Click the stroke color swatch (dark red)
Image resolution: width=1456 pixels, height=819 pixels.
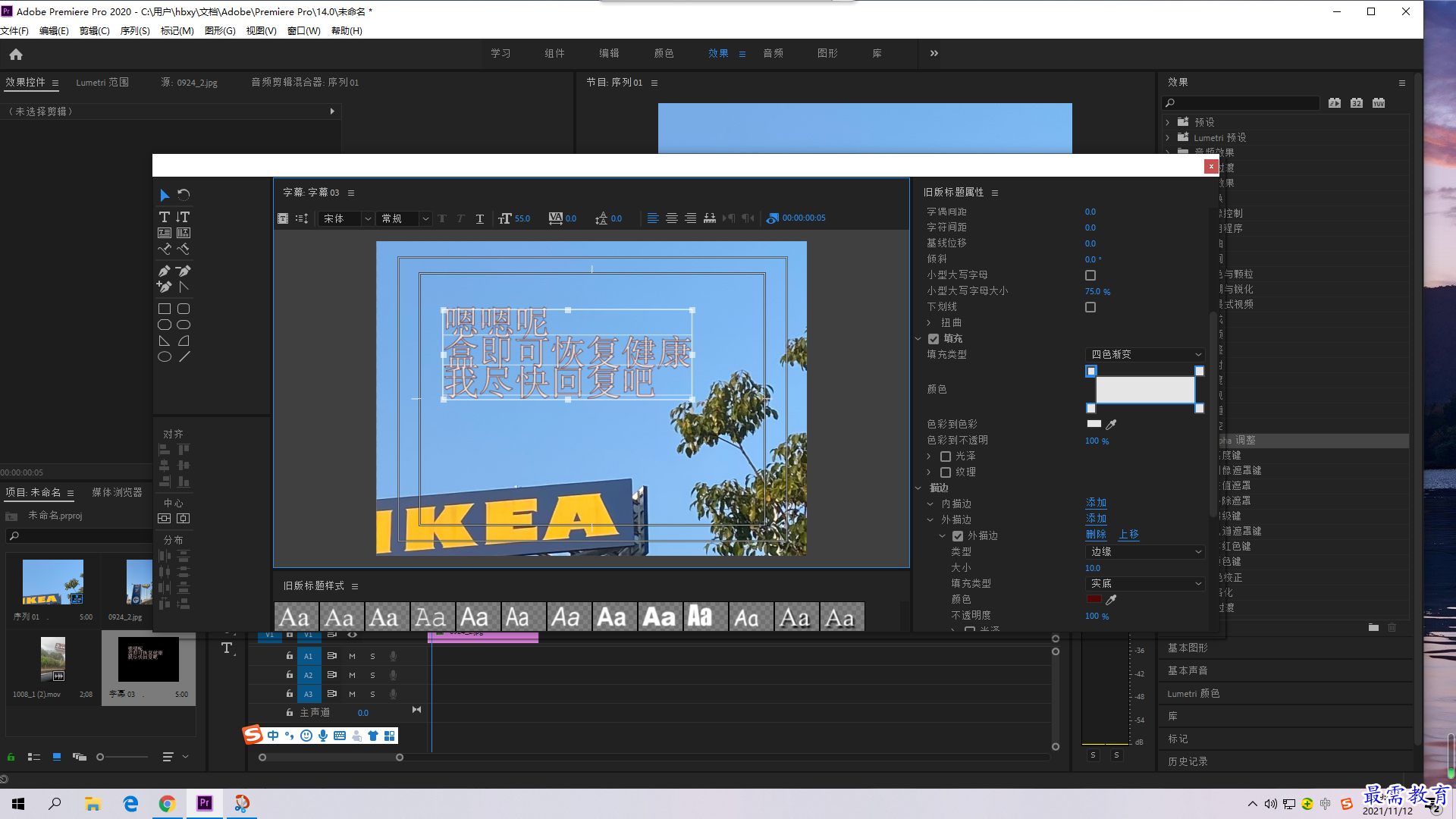1094,599
